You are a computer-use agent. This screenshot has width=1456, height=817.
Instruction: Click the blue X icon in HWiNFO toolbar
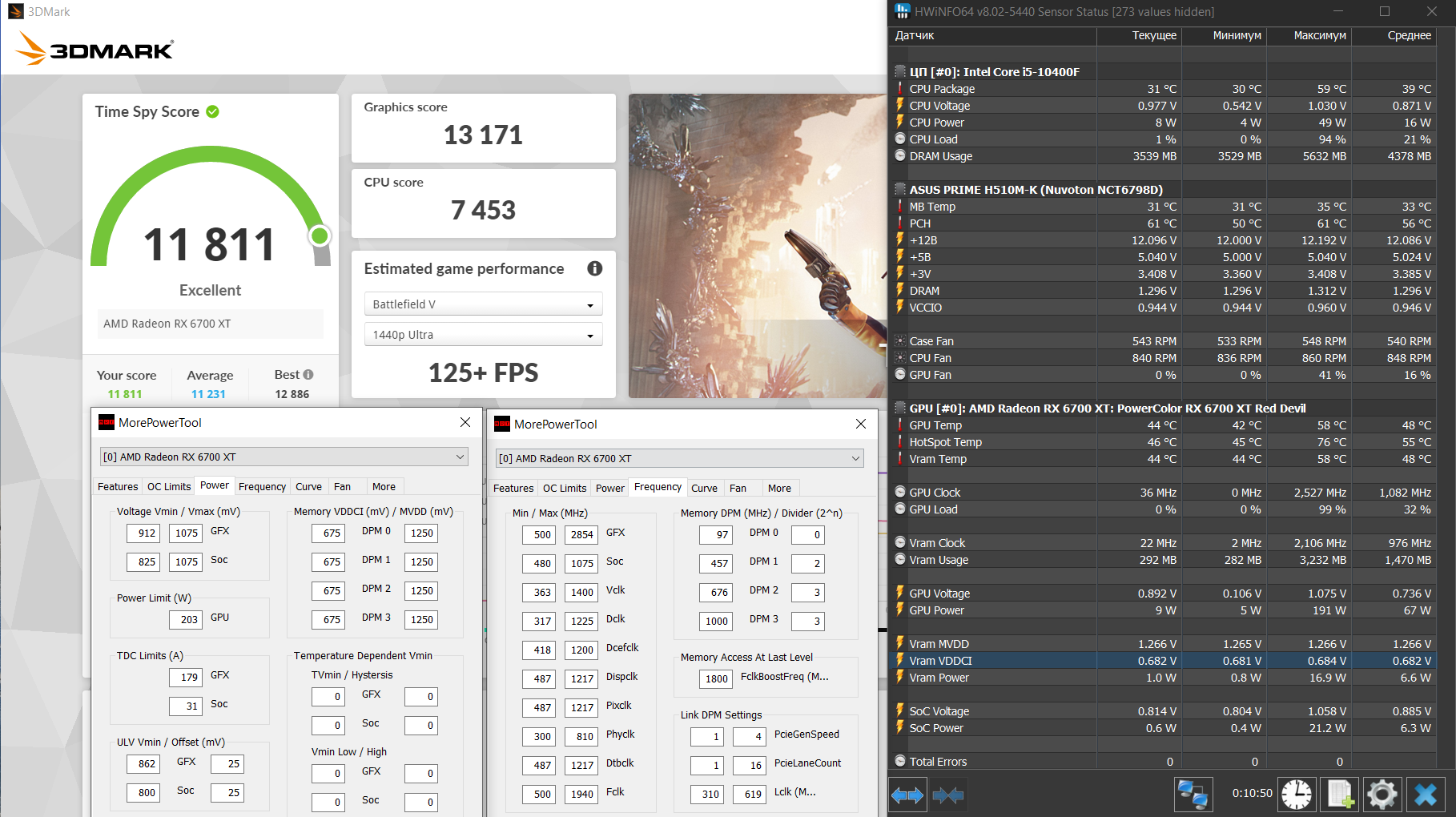pyautogui.click(x=1426, y=795)
